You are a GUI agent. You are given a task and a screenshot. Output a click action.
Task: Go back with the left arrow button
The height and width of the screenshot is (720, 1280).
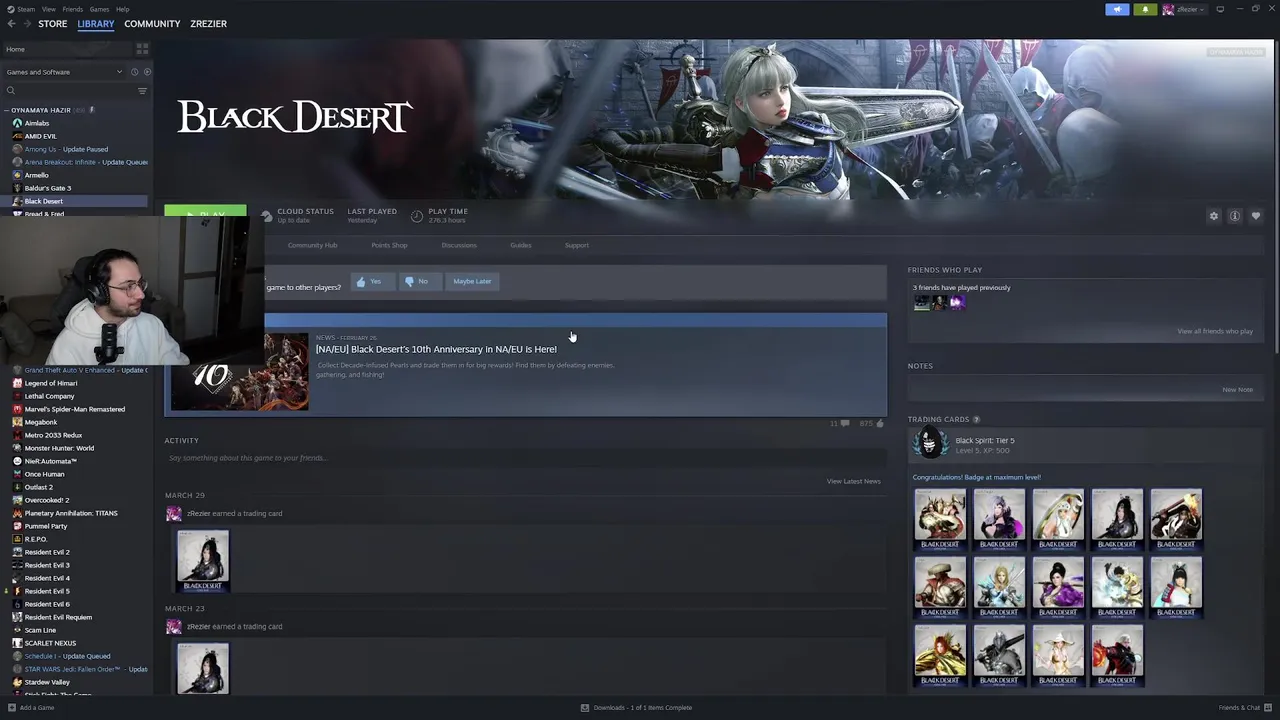point(11,24)
